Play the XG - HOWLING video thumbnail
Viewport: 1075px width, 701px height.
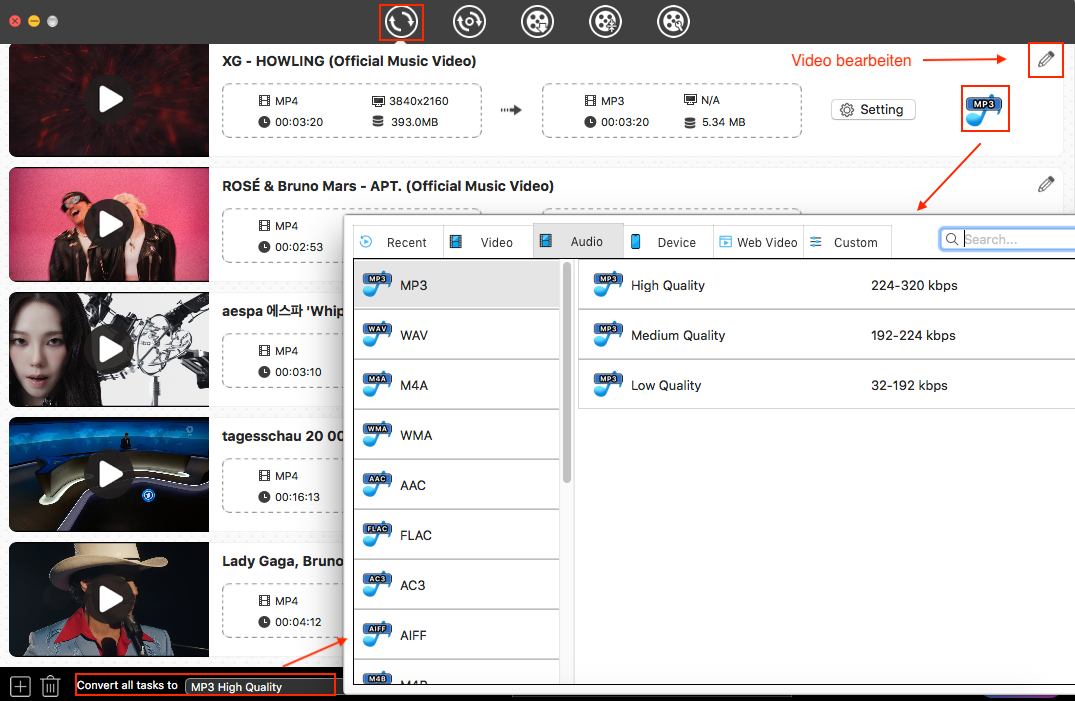[x=110, y=99]
